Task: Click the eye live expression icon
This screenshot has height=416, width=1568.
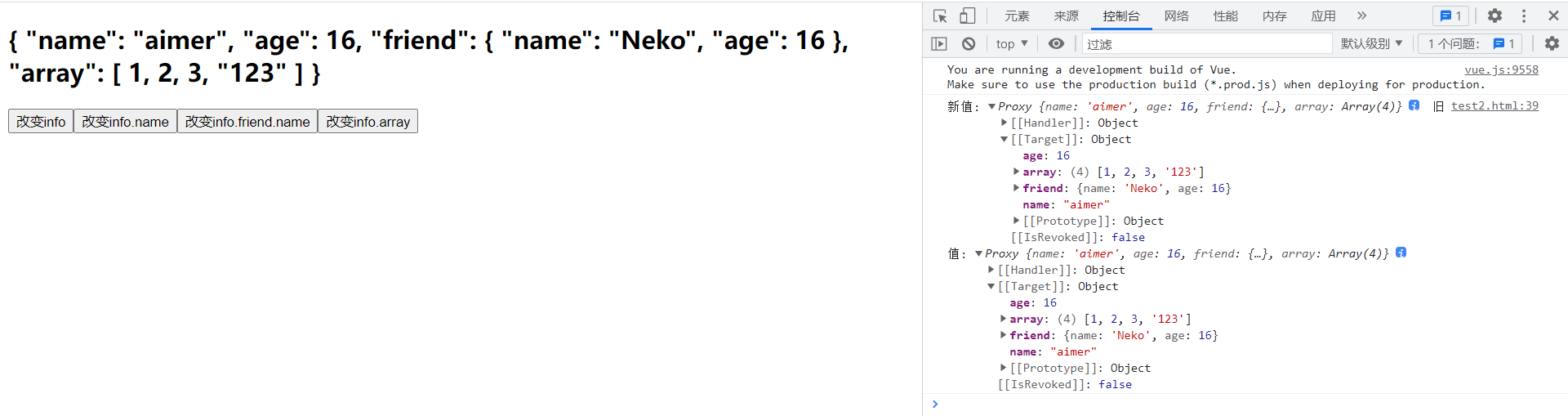Action: tap(1056, 43)
